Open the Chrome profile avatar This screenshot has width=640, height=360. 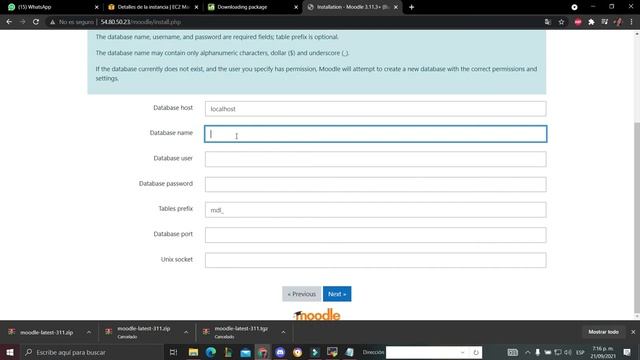(618, 22)
